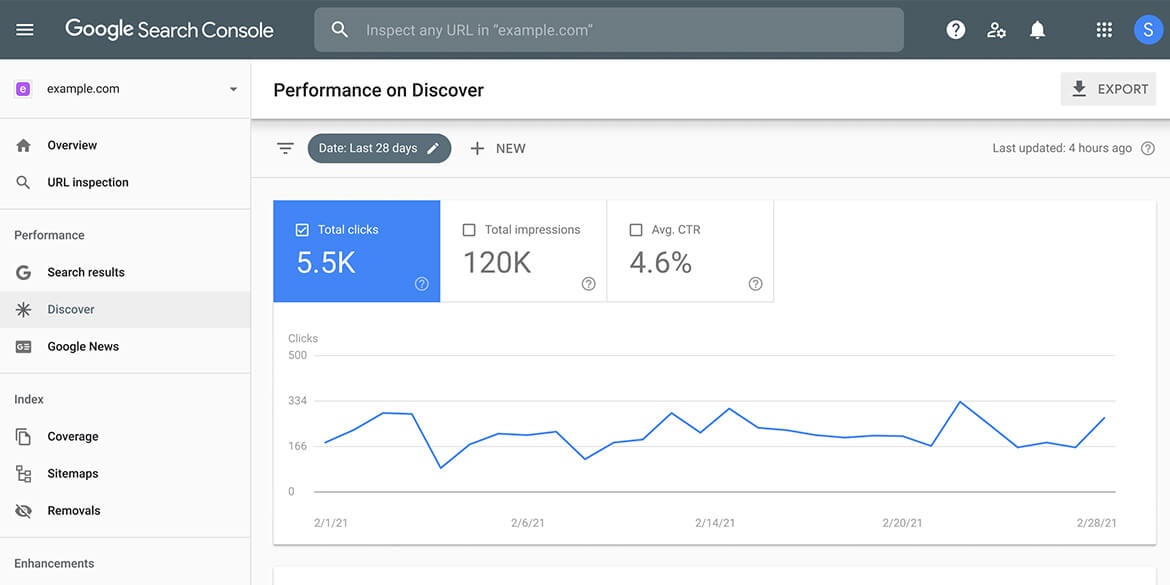Open the Google apps grid
Image resolution: width=1170 pixels, height=585 pixels.
(1104, 30)
